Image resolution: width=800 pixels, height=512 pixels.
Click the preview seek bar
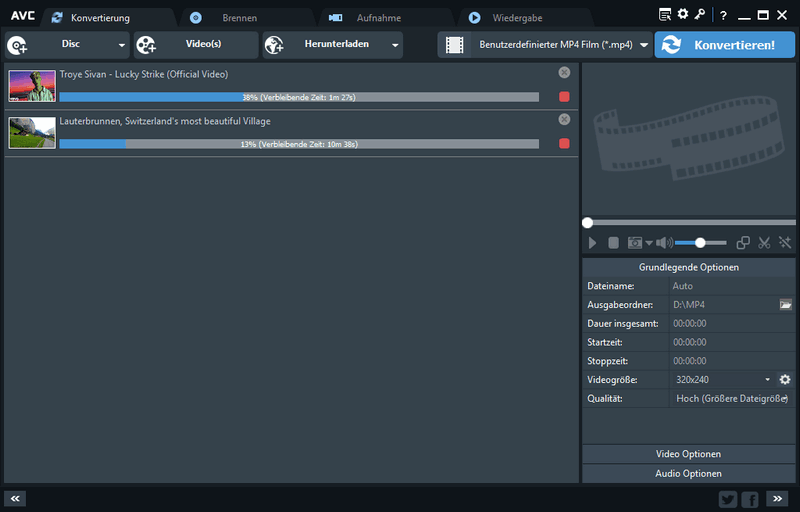[689, 222]
